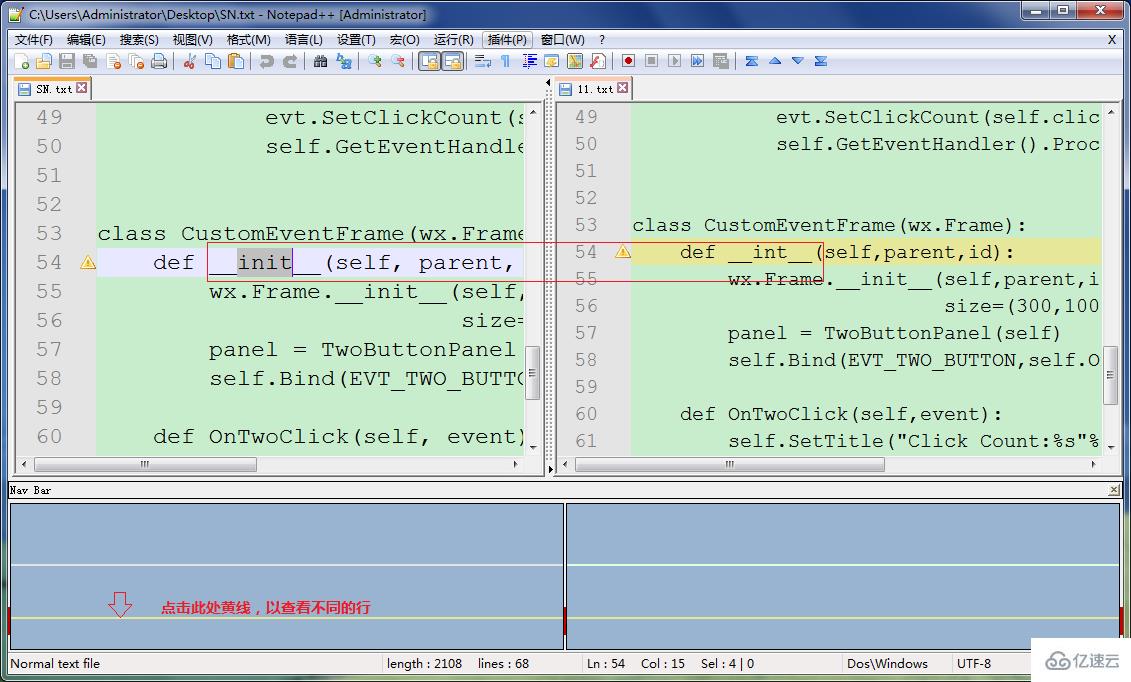Close the Nav Bar panel
The image size is (1131, 682).
click(x=1114, y=490)
